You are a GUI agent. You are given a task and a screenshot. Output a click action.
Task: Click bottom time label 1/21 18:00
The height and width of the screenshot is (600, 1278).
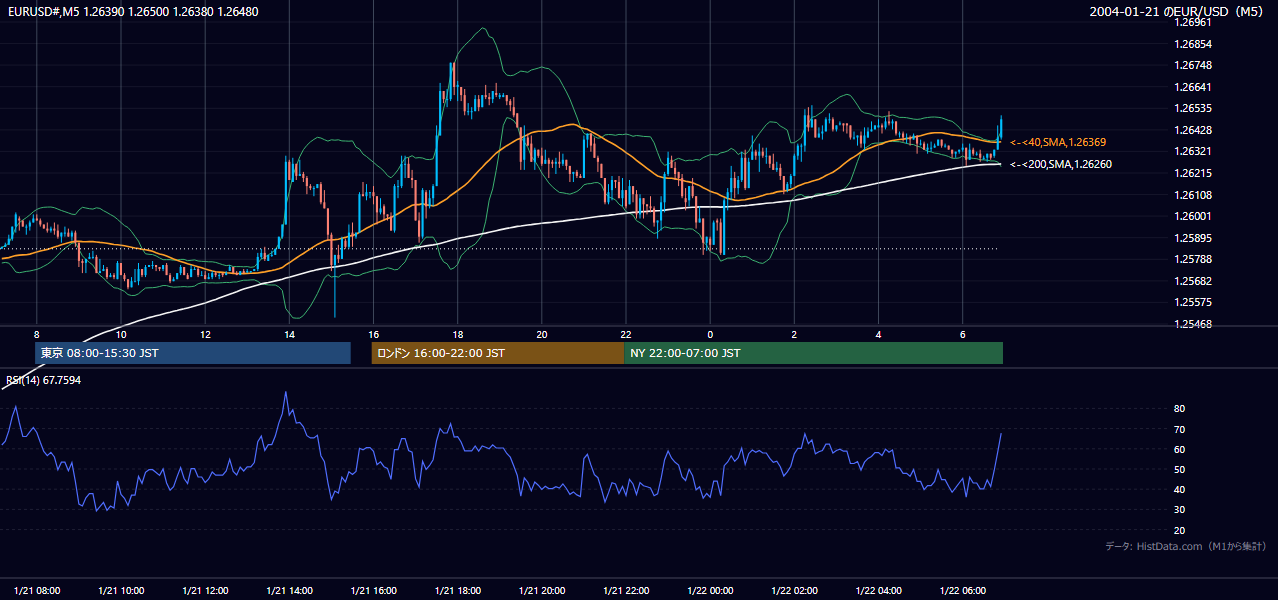(x=457, y=589)
